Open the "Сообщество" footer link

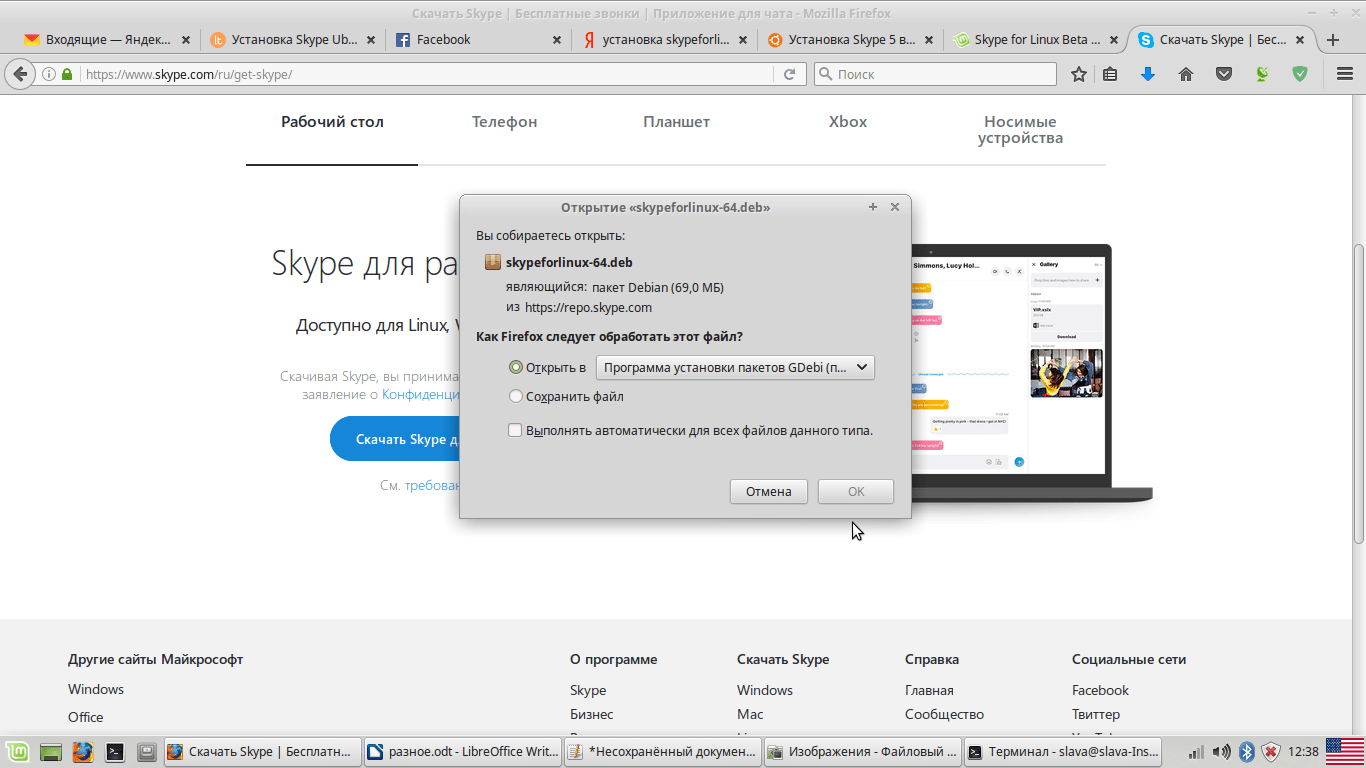(944, 714)
